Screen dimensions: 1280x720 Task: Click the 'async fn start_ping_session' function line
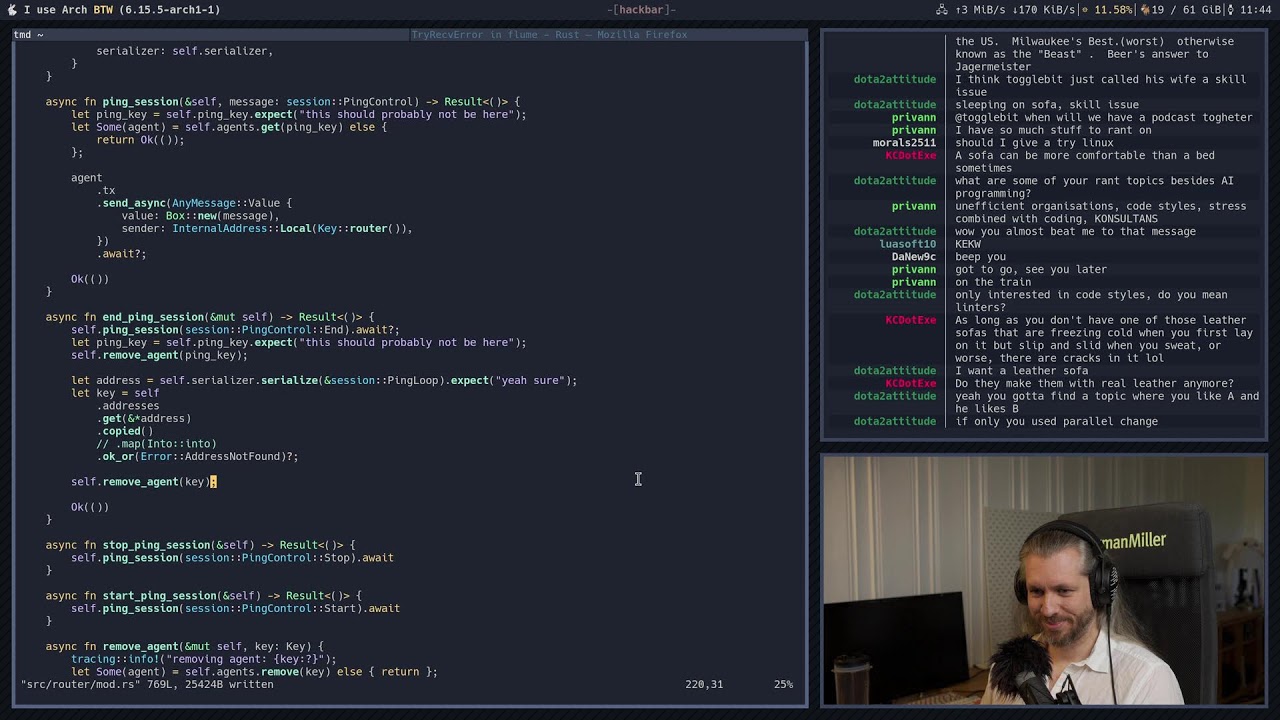pyautogui.click(x=203, y=596)
